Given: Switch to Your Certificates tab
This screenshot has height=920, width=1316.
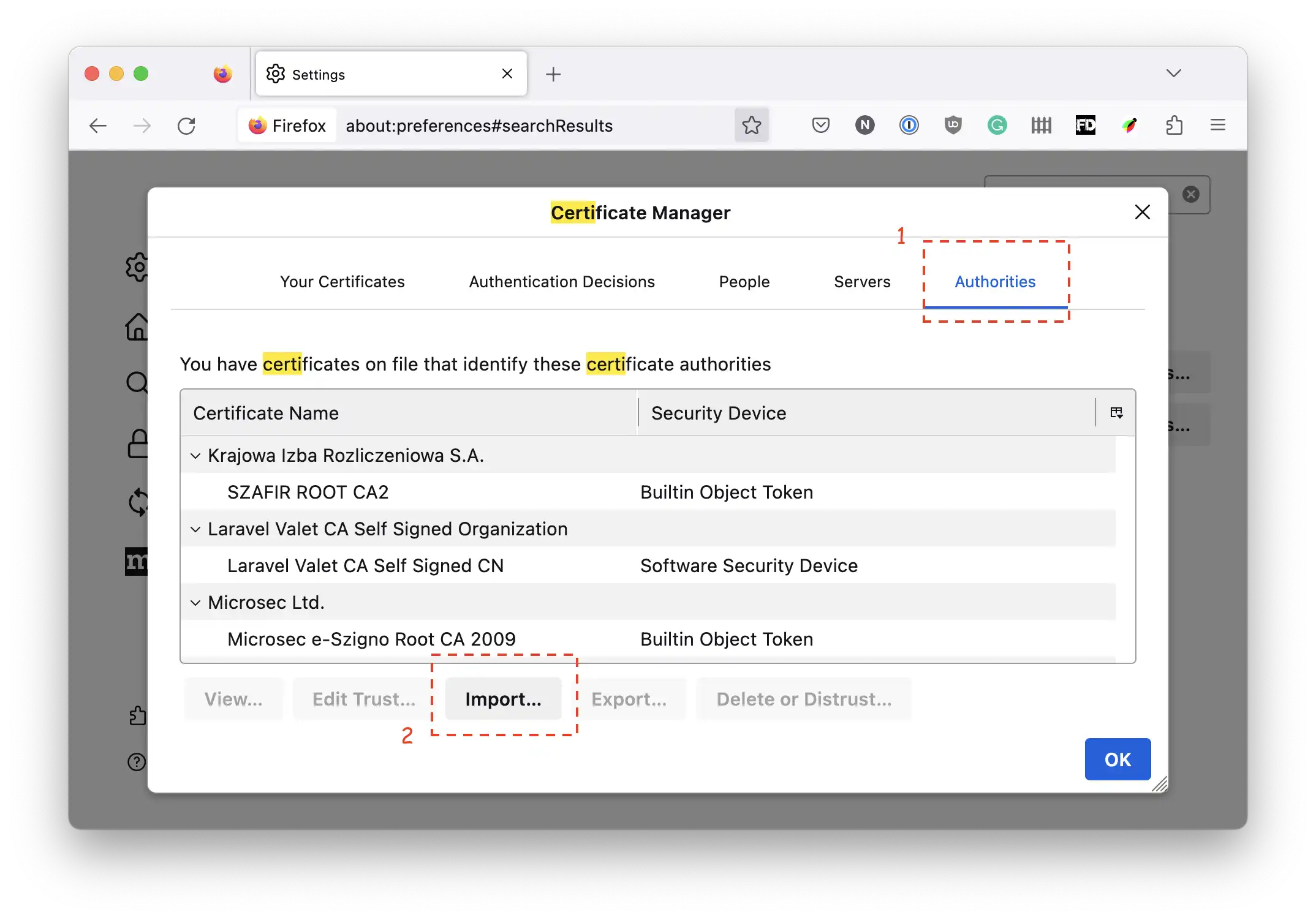Looking at the screenshot, I should click(x=342, y=282).
